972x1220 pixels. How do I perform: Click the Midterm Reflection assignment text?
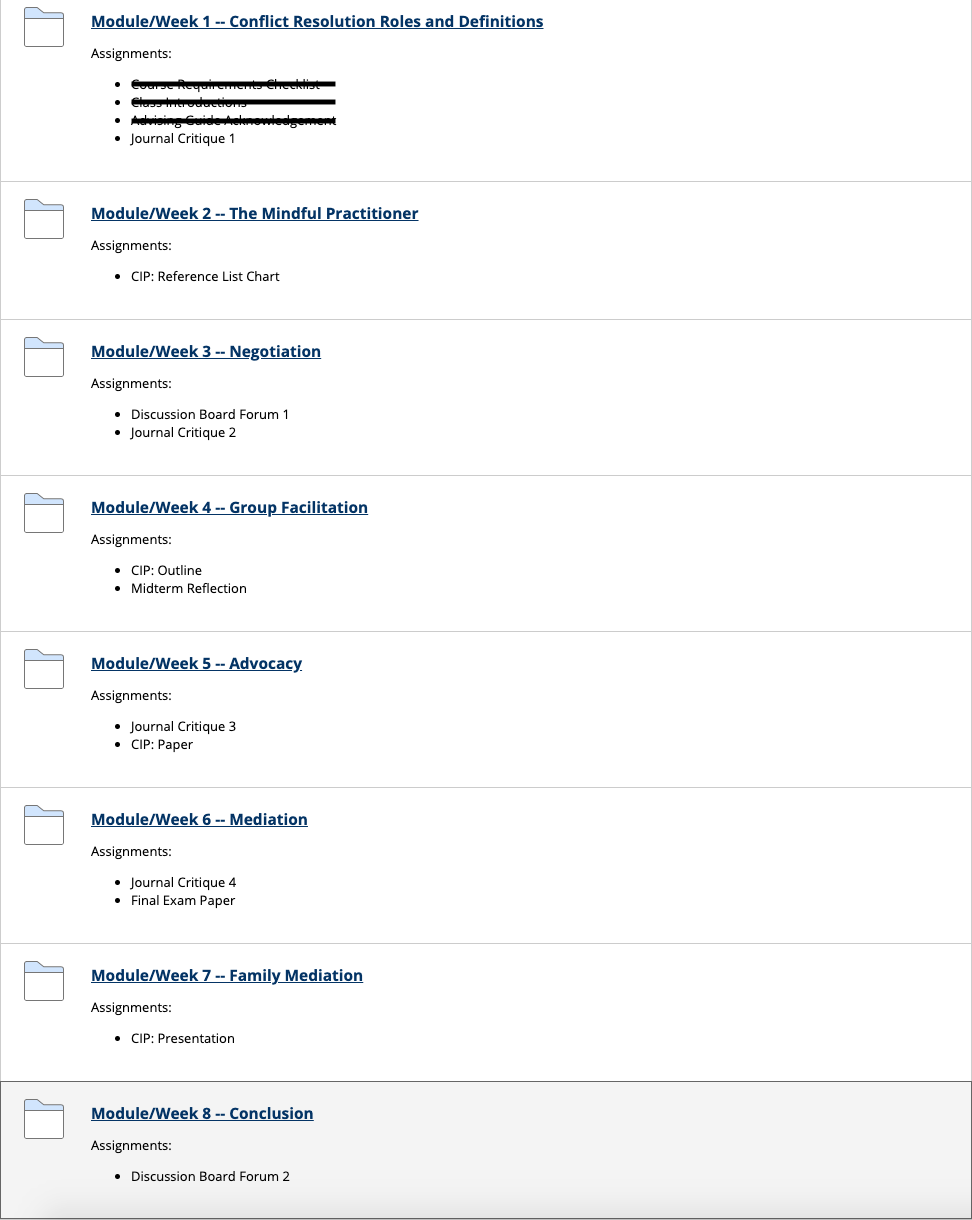click(x=189, y=589)
